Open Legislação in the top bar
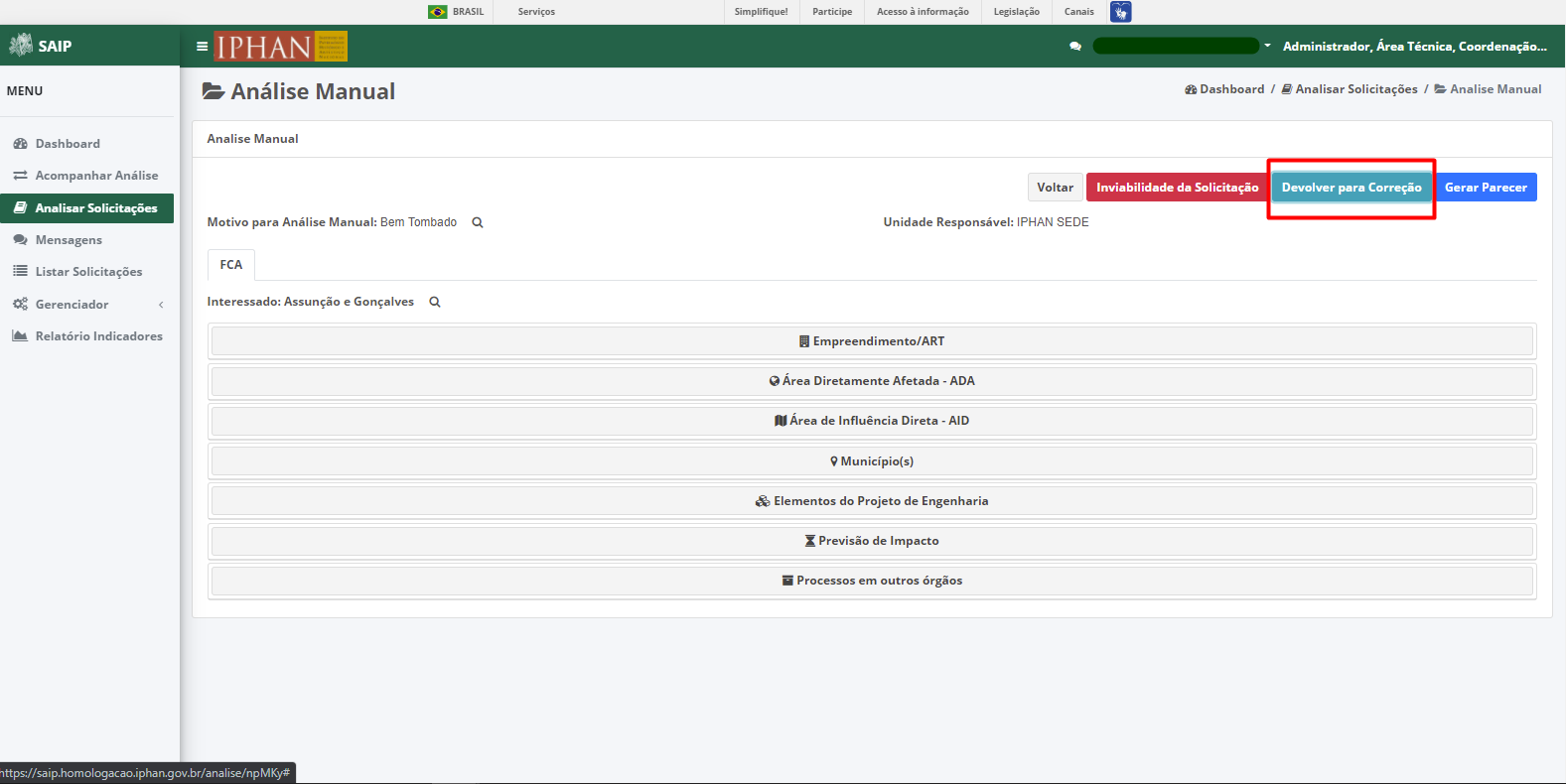 coord(1017,12)
